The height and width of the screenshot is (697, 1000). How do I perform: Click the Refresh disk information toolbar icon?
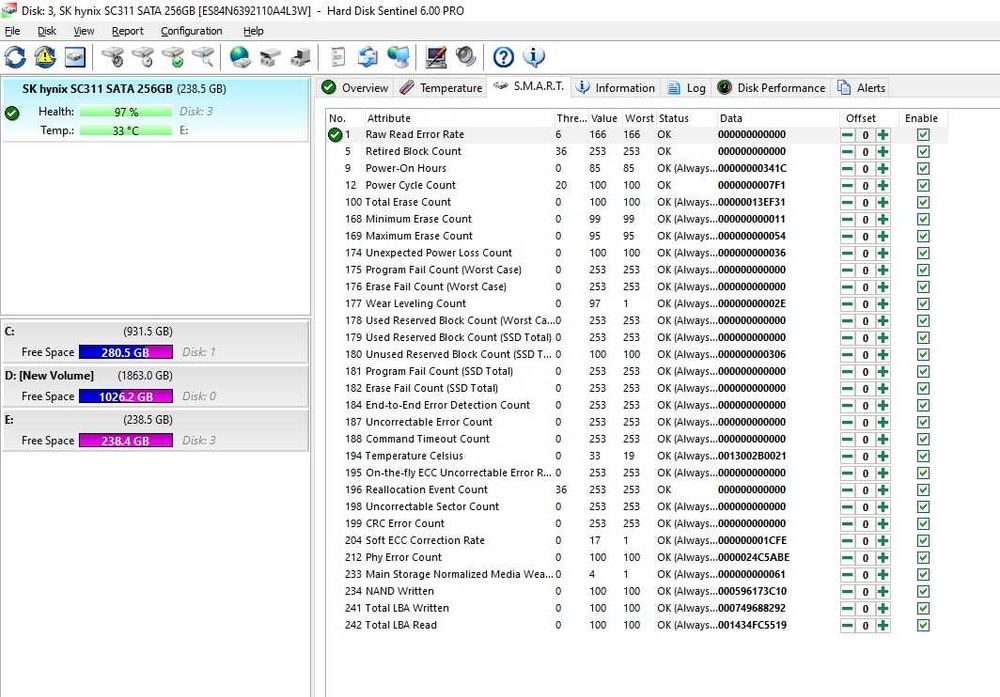[15, 57]
